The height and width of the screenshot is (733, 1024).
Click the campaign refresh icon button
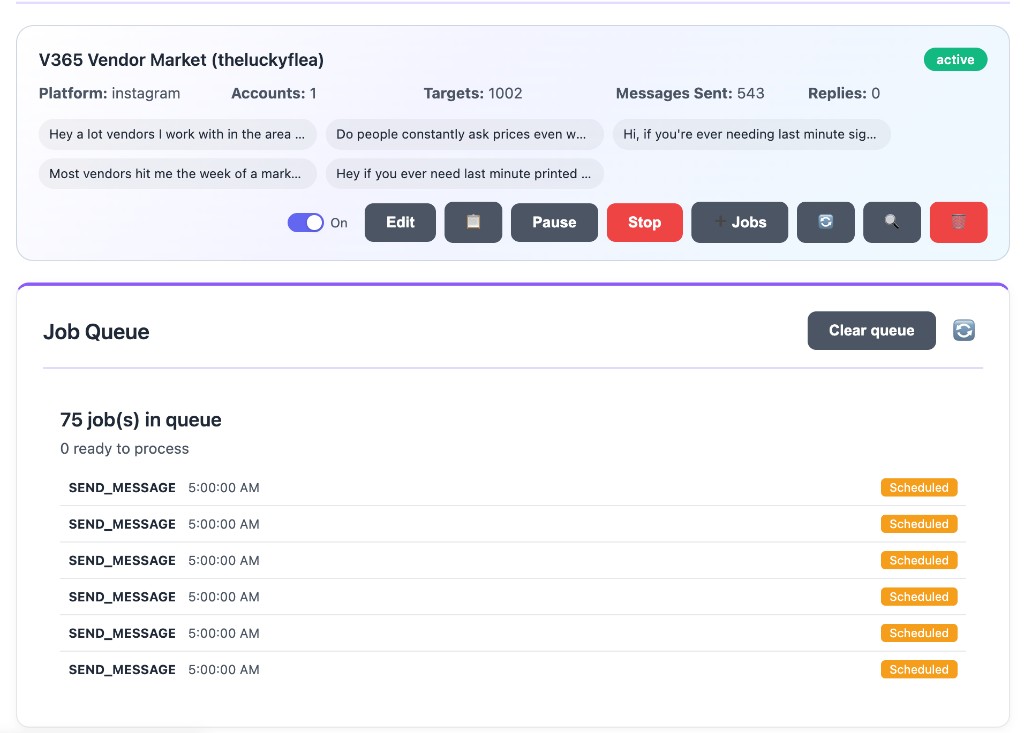pos(825,222)
